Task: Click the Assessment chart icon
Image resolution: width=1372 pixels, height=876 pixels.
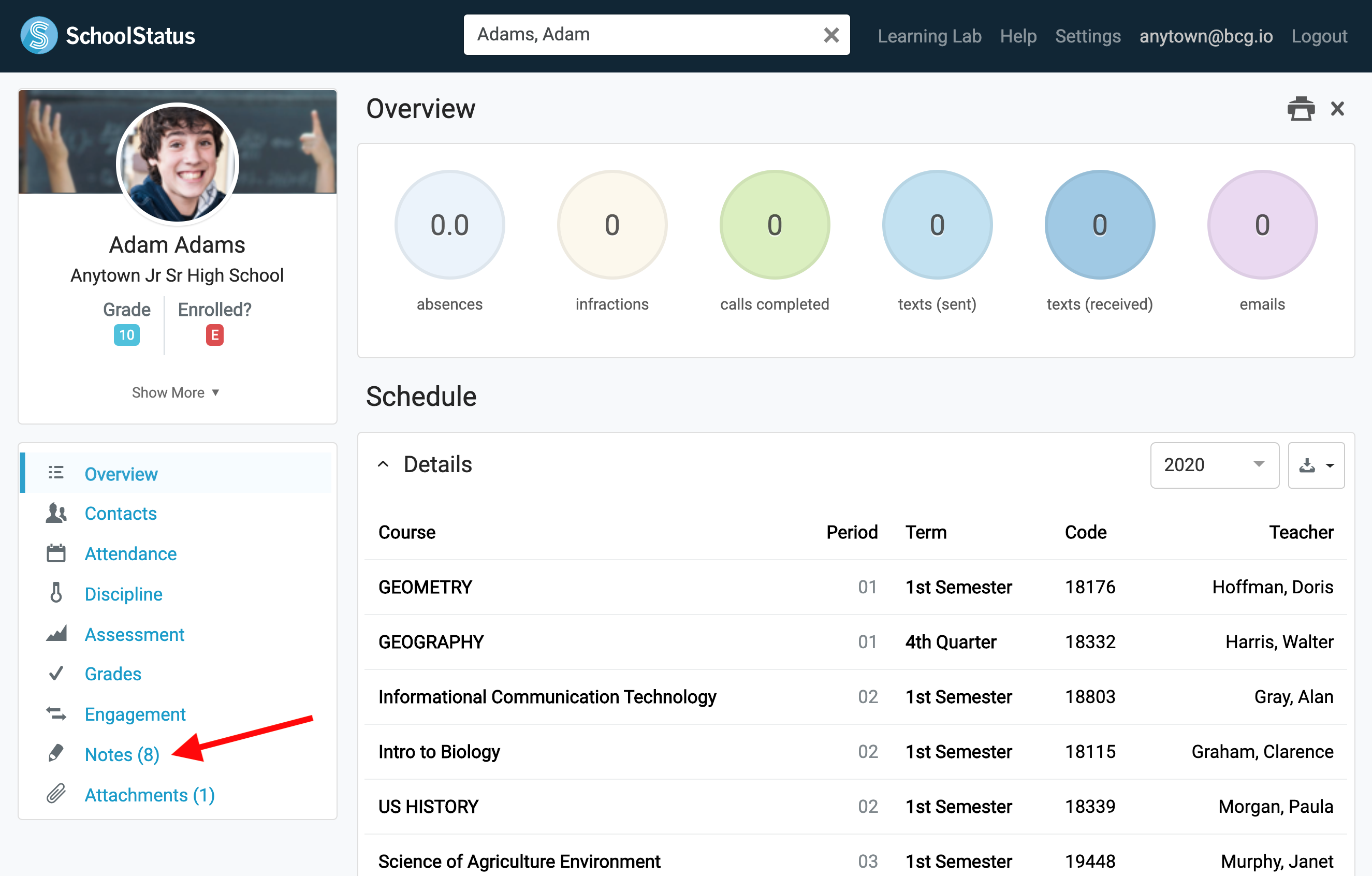Action: point(56,633)
